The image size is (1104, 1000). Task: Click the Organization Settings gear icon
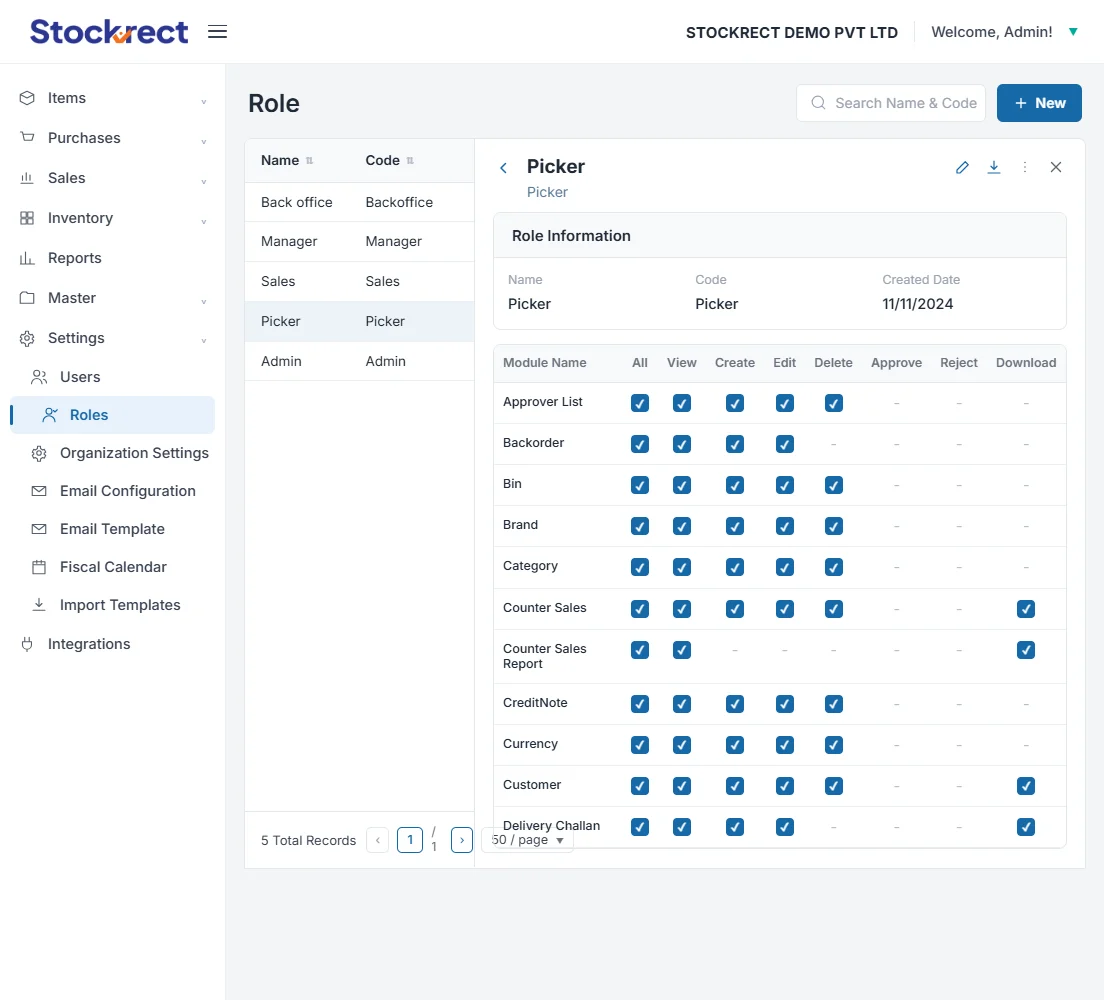(x=39, y=453)
